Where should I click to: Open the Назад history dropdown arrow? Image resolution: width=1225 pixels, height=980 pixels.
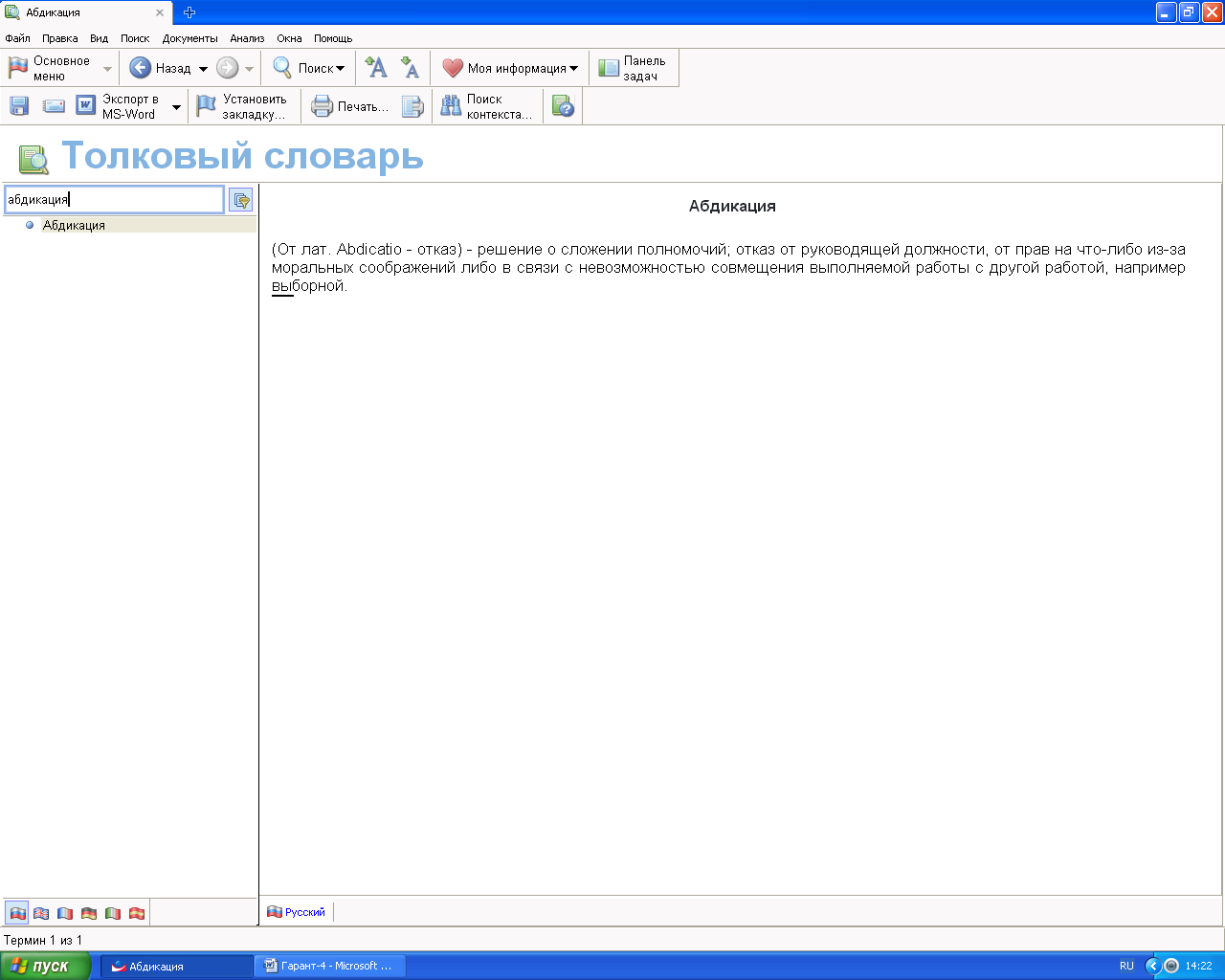pyautogui.click(x=203, y=69)
